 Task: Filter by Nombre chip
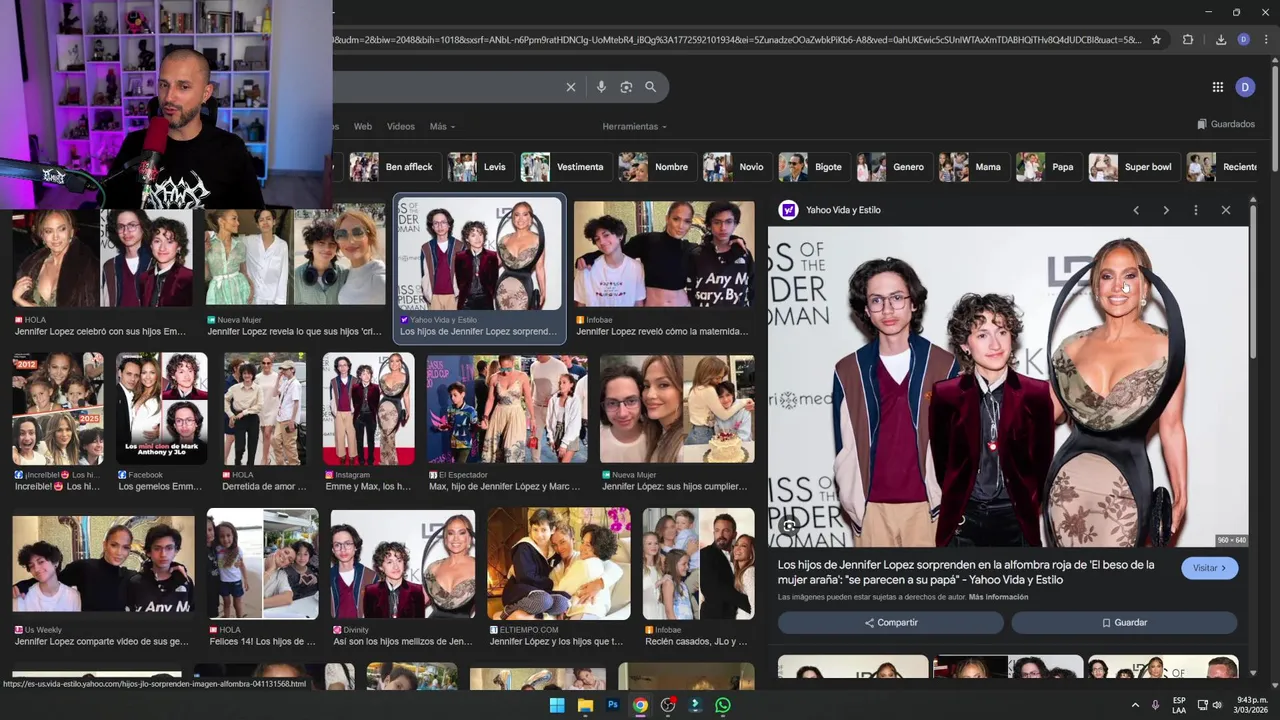pyautogui.click(x=655, y=167)
